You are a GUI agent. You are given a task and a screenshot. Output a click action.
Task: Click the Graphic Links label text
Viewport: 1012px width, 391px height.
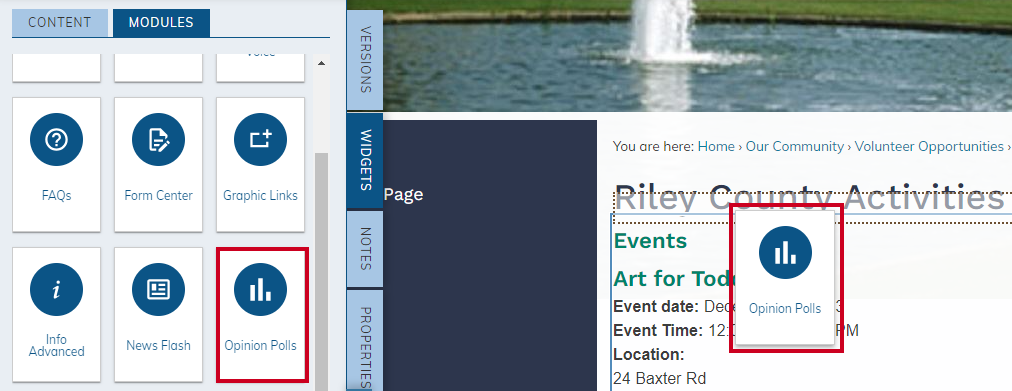(x=260, y=195)
